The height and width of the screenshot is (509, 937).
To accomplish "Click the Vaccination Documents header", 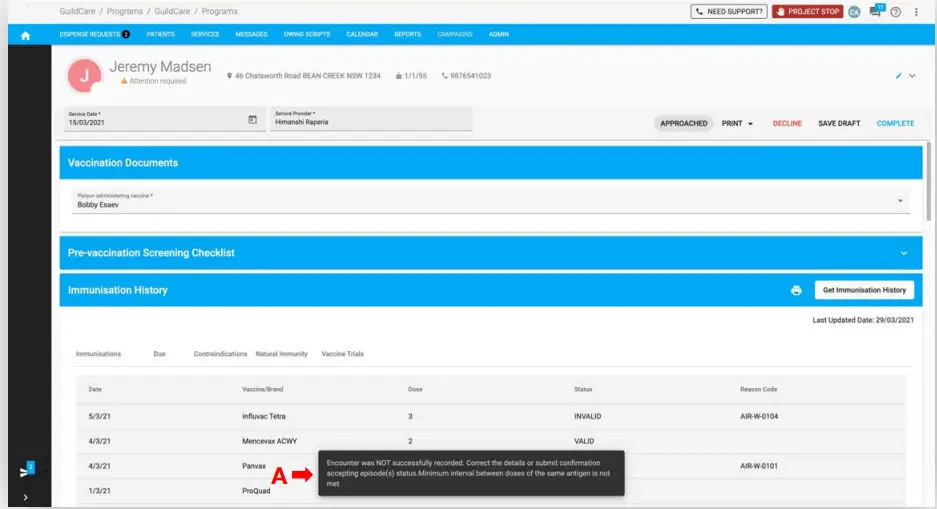I will pyautogui.click(x=491, y=163).
